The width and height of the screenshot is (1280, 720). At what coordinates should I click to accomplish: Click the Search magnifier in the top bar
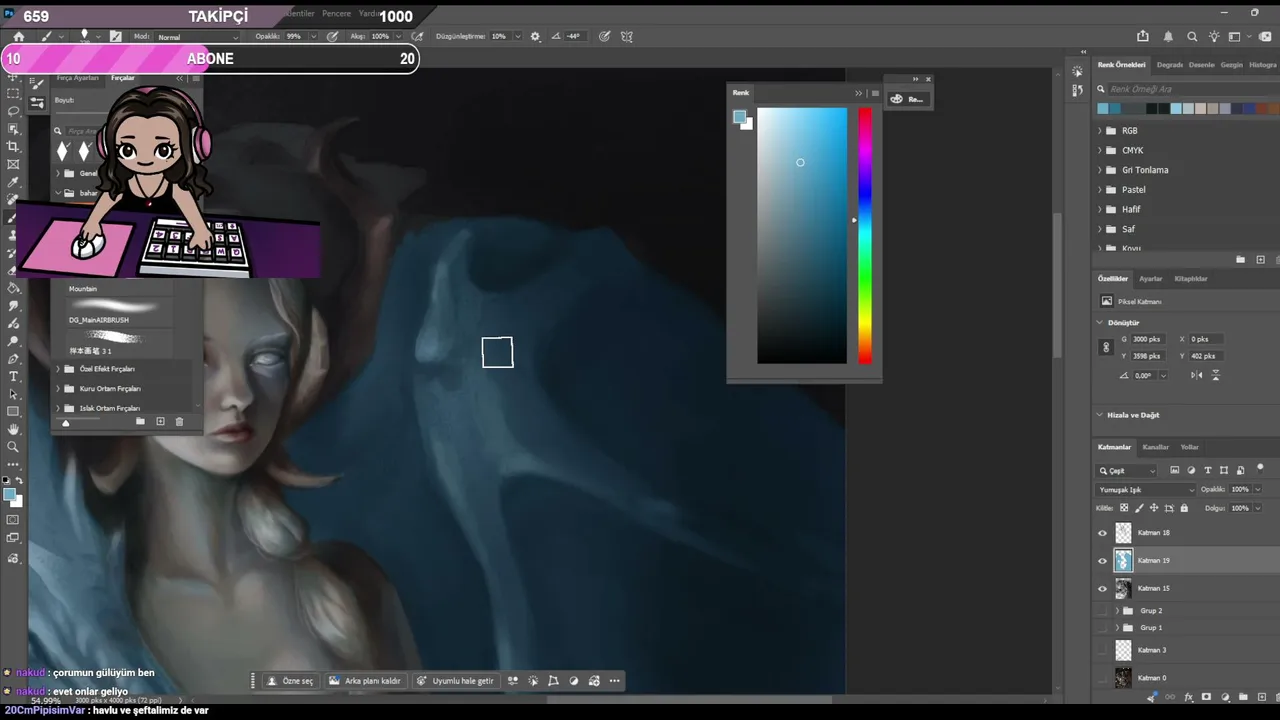click(1192, 37)
